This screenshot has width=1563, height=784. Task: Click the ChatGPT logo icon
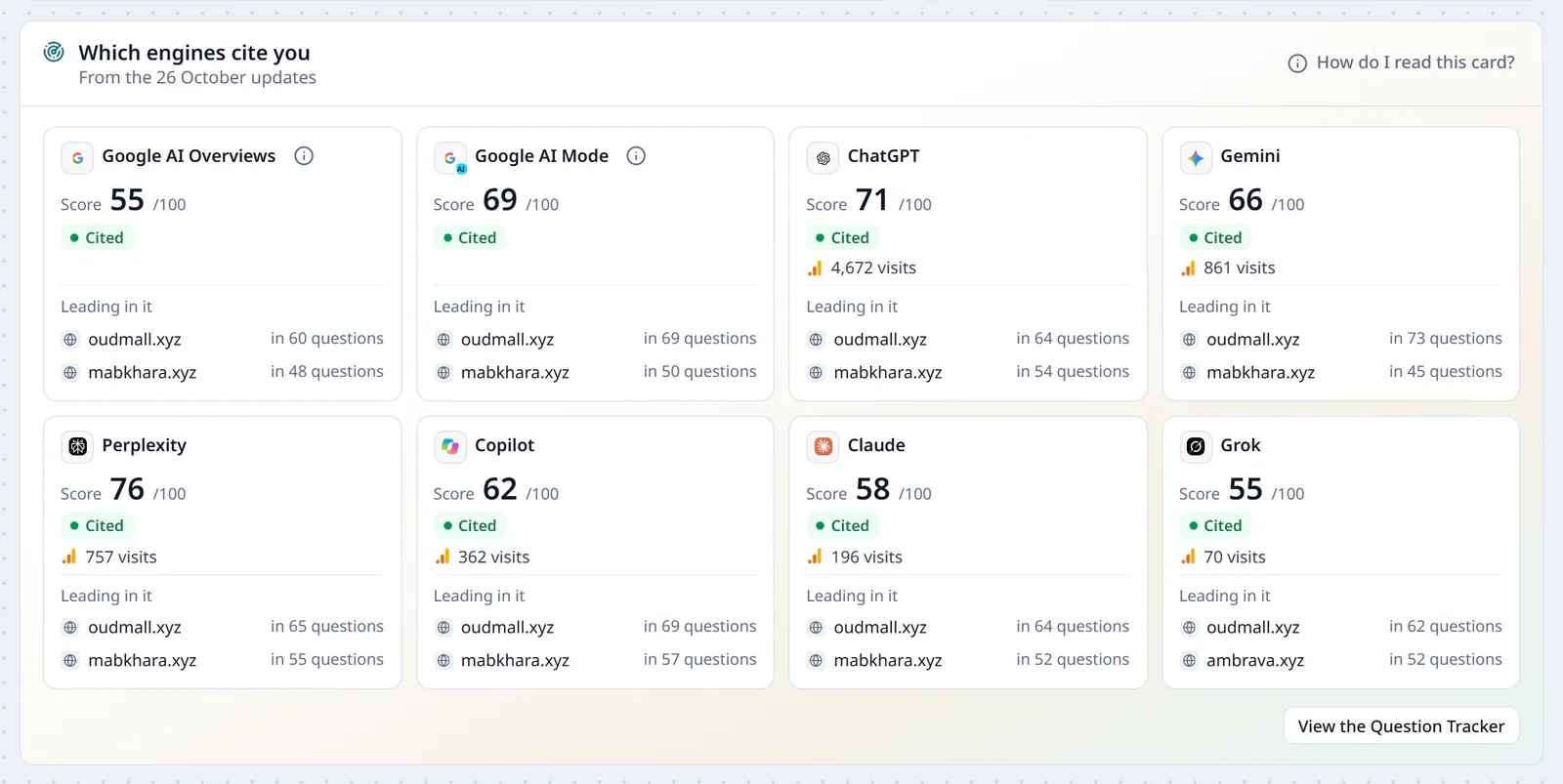pyautogui.click(x=824, y=157)
